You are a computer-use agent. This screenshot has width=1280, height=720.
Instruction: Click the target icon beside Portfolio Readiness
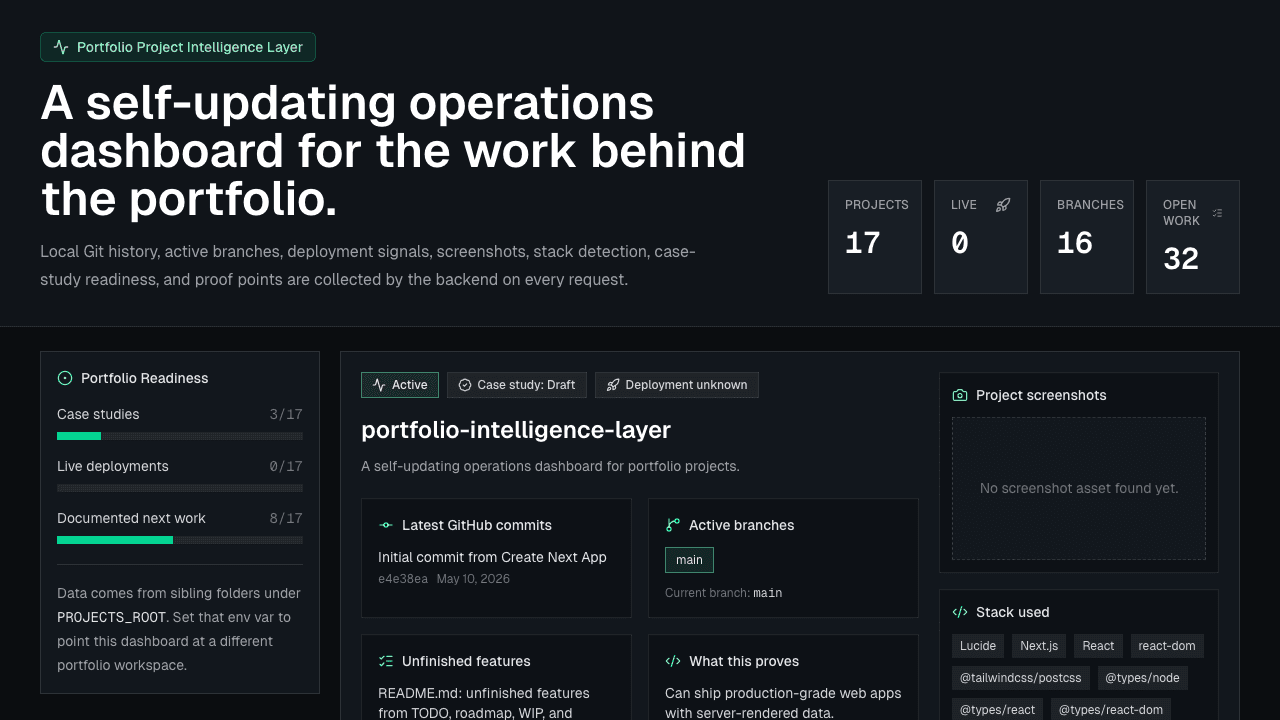pyautogui.click(x=65, y=378)
